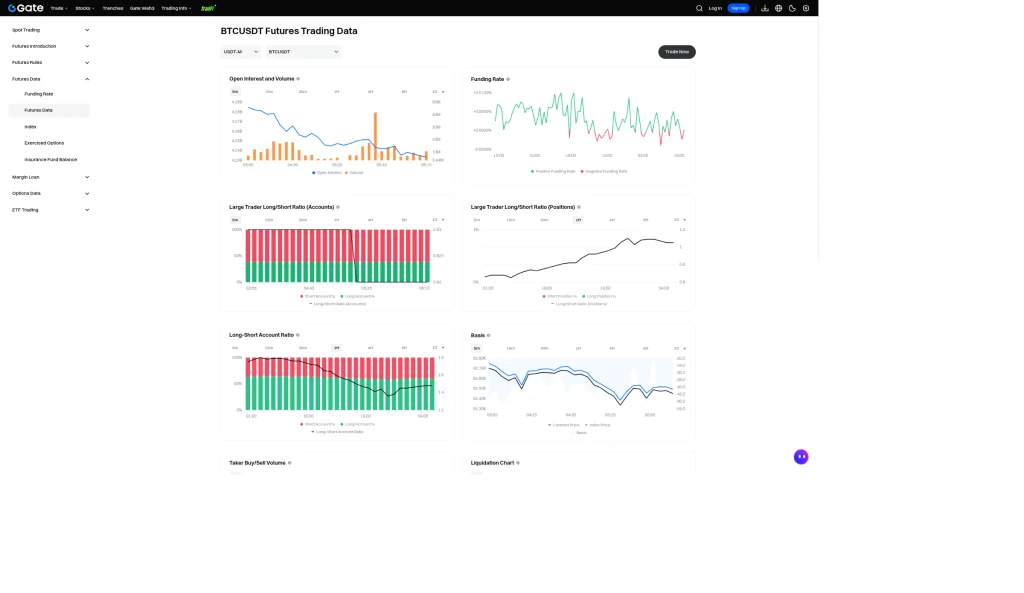Expand the Options Data sidebar section
This screenshot has width=1024, height=593.
(x=50, y=193)
